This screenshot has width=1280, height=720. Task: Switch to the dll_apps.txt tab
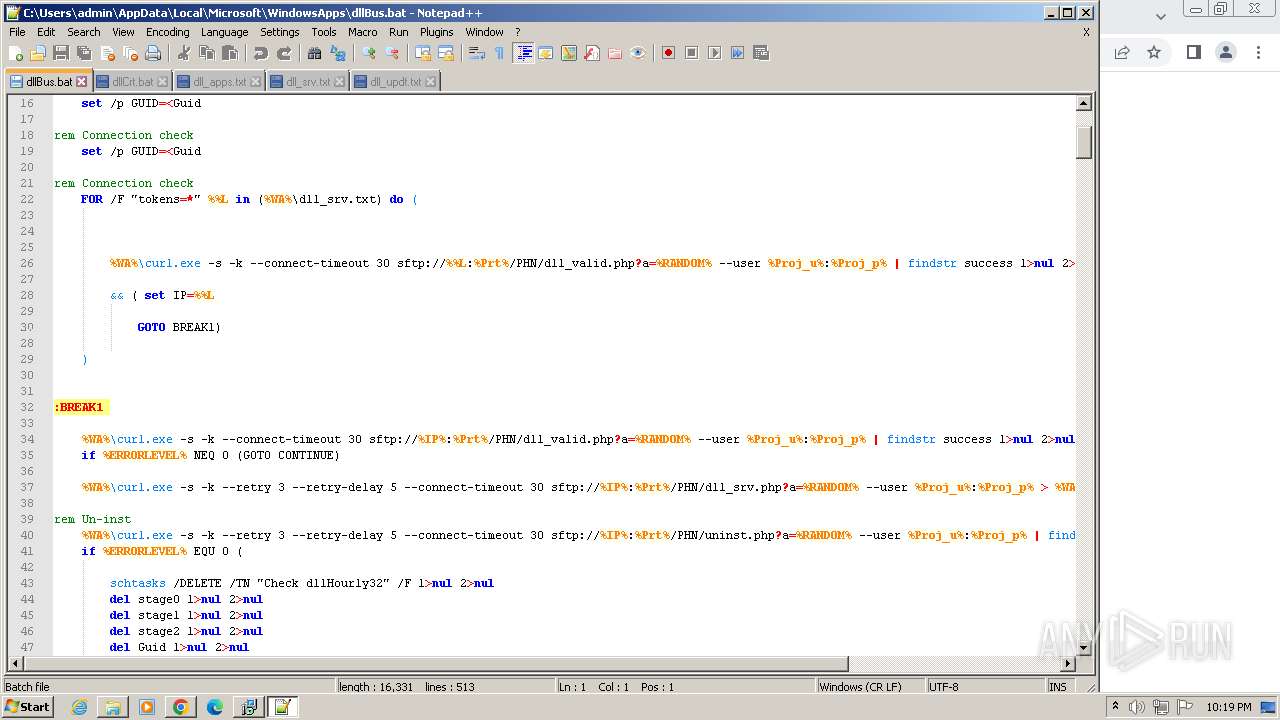point(219,82)
